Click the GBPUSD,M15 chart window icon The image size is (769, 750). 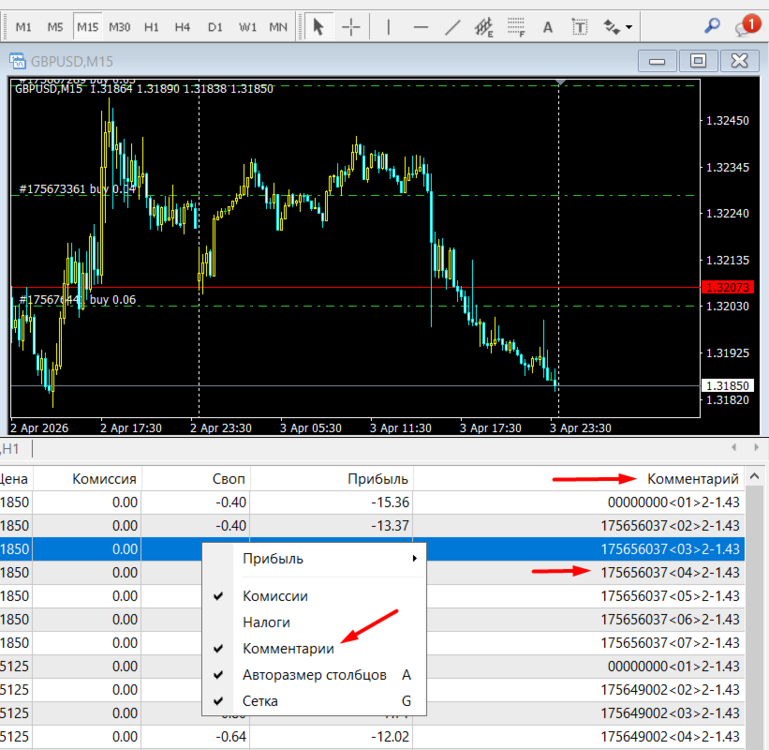tap(17, 61)
